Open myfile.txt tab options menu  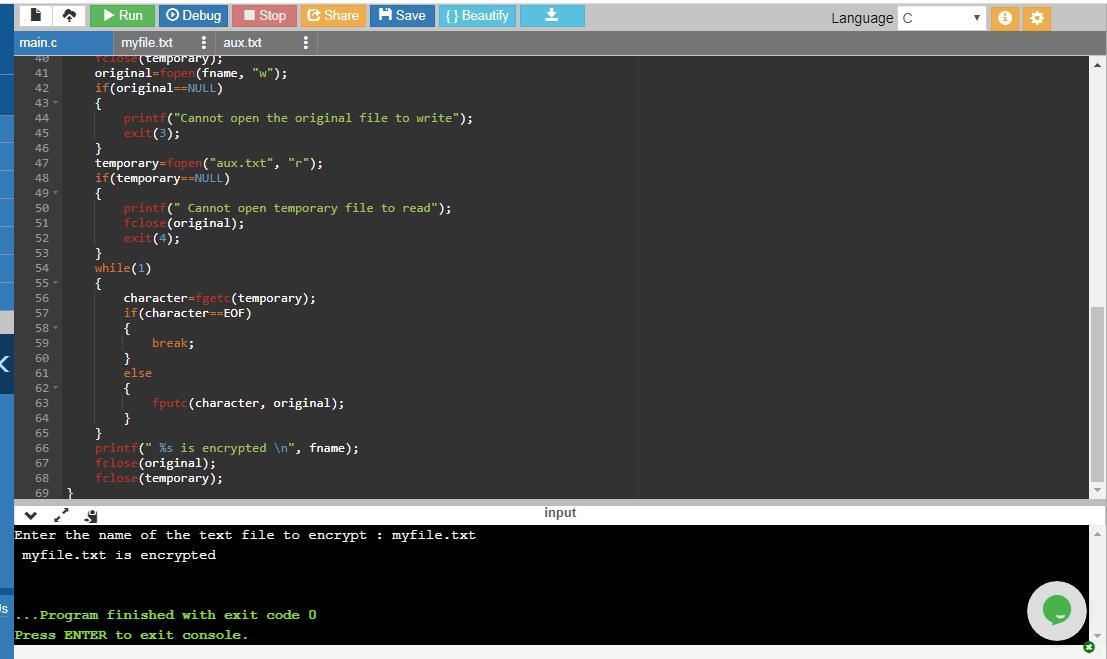[x=203, y=42]
